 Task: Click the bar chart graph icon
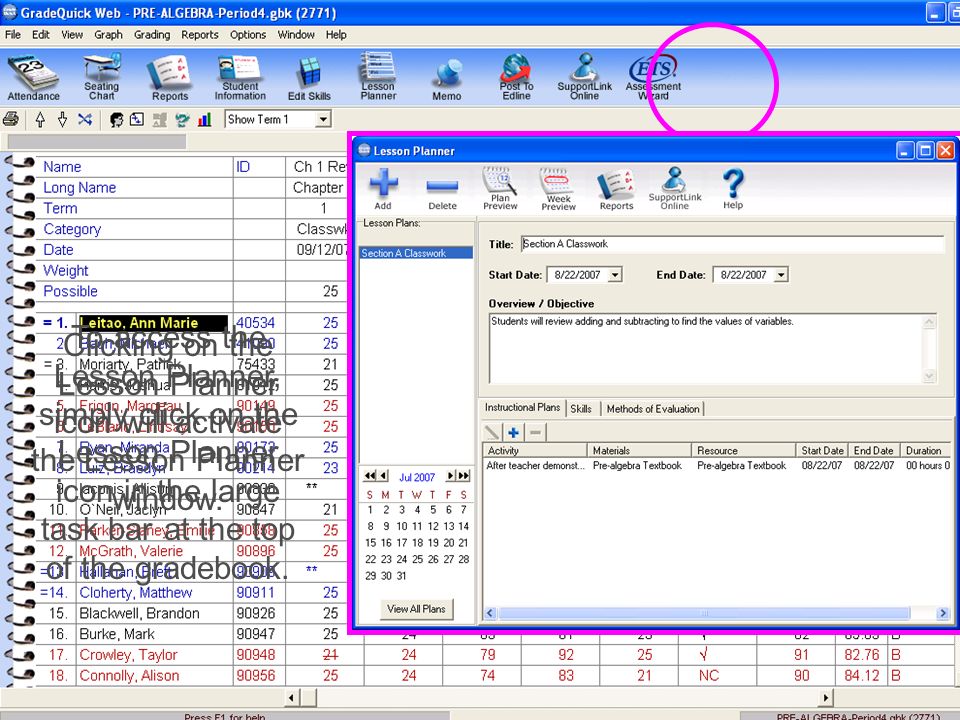click(x=204, y=119)
